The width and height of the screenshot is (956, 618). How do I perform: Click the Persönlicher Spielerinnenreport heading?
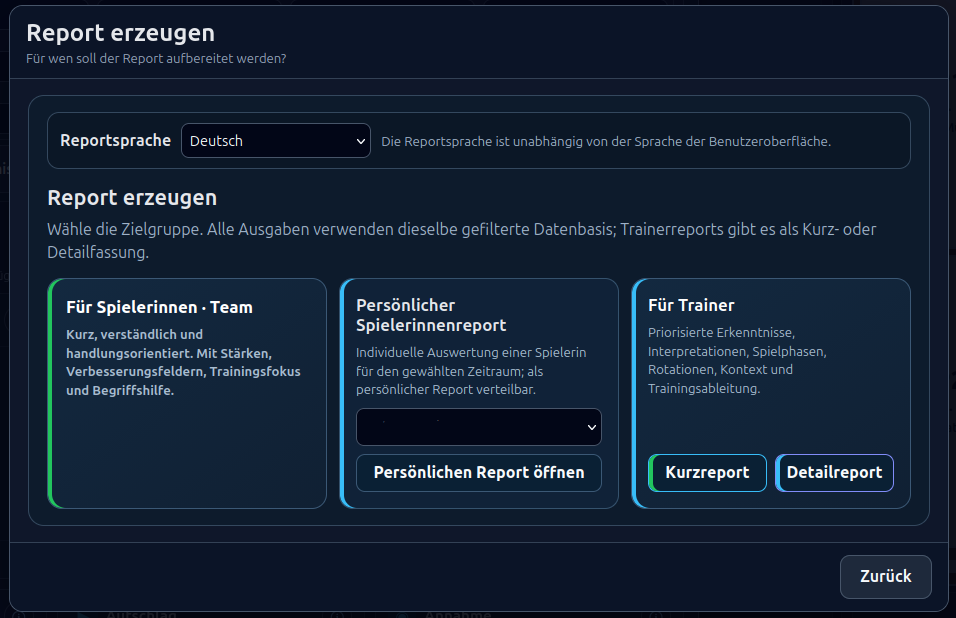pos(431,315)
